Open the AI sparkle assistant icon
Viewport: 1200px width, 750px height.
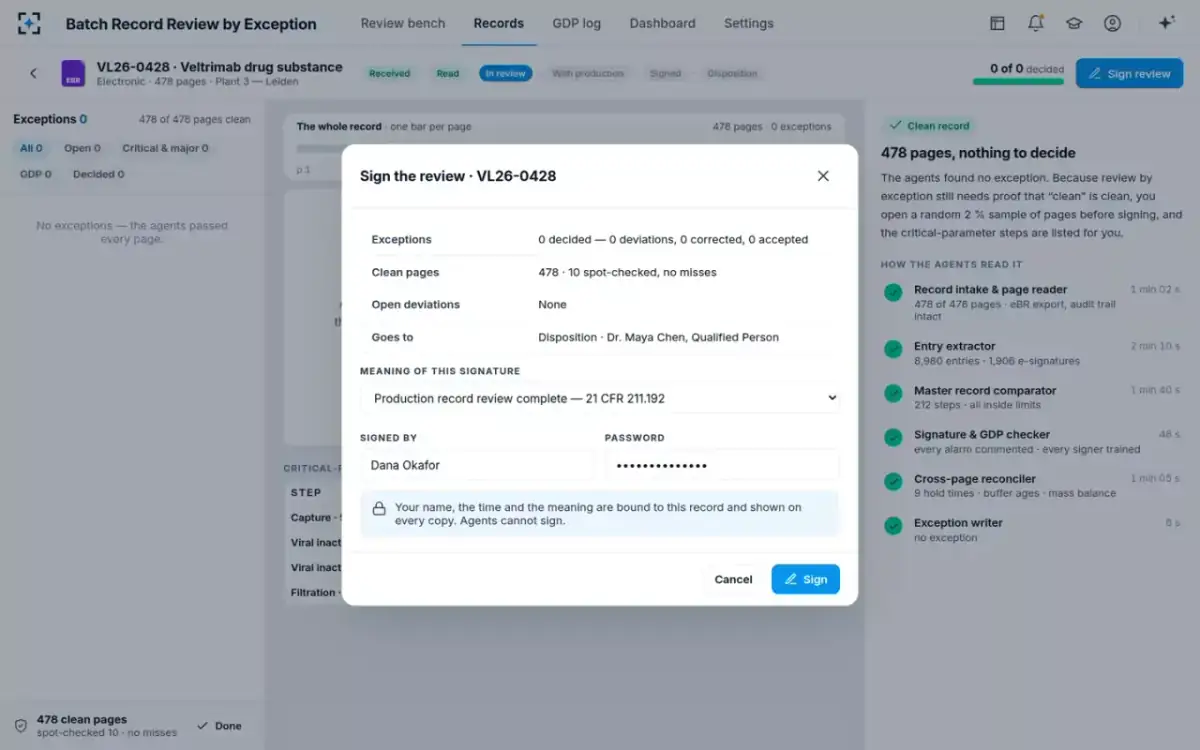click(1166, 23)
